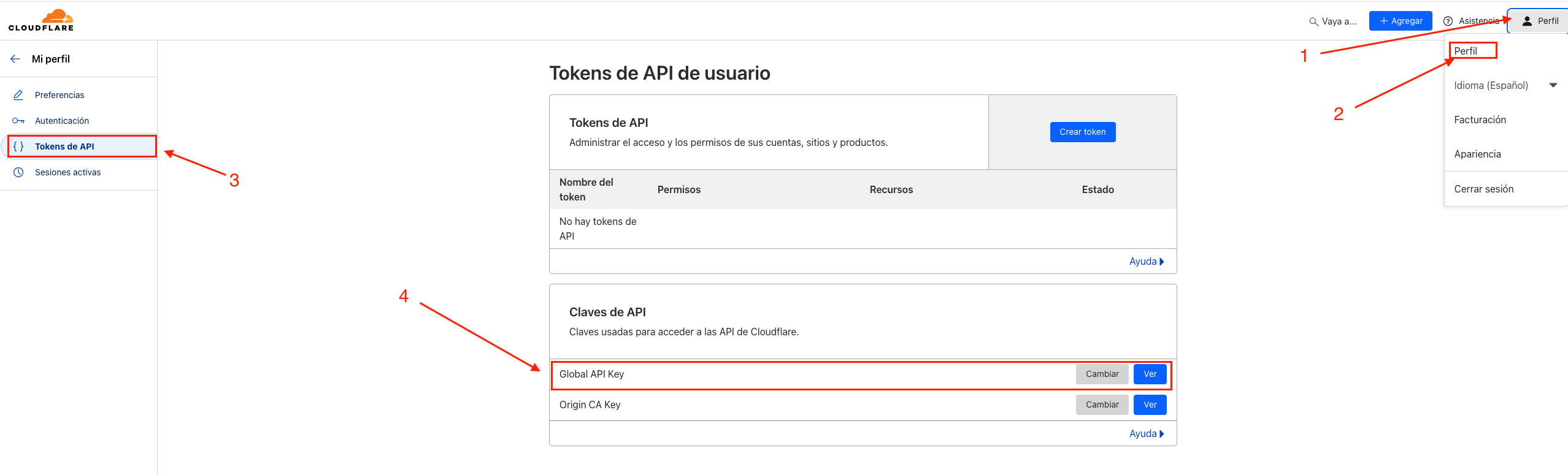Click the search magnifier icon

1313,21
